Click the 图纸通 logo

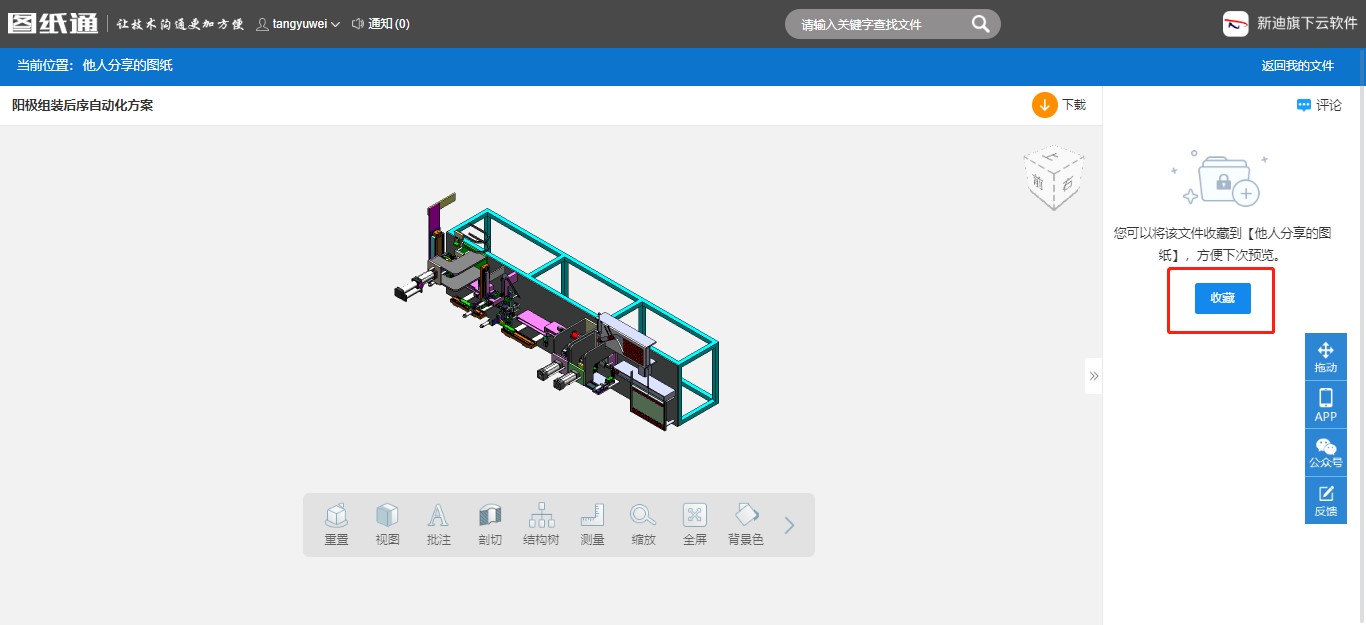pos(53,23)
